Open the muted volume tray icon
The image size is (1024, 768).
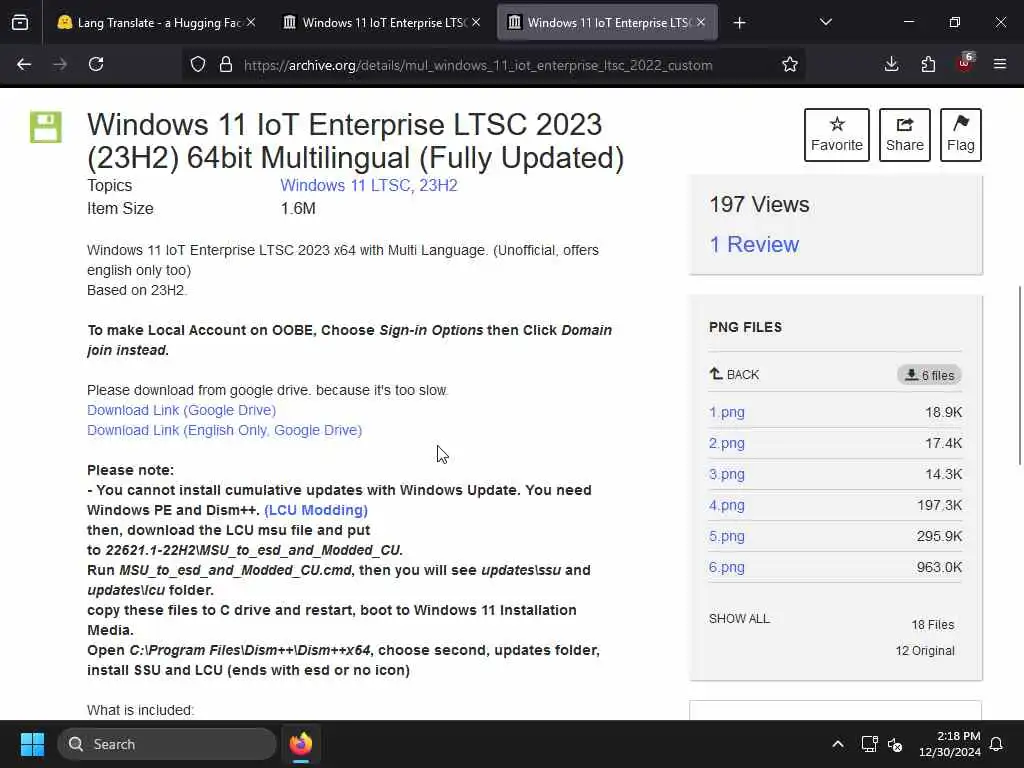pyautogui.click(x=895, y=744)
